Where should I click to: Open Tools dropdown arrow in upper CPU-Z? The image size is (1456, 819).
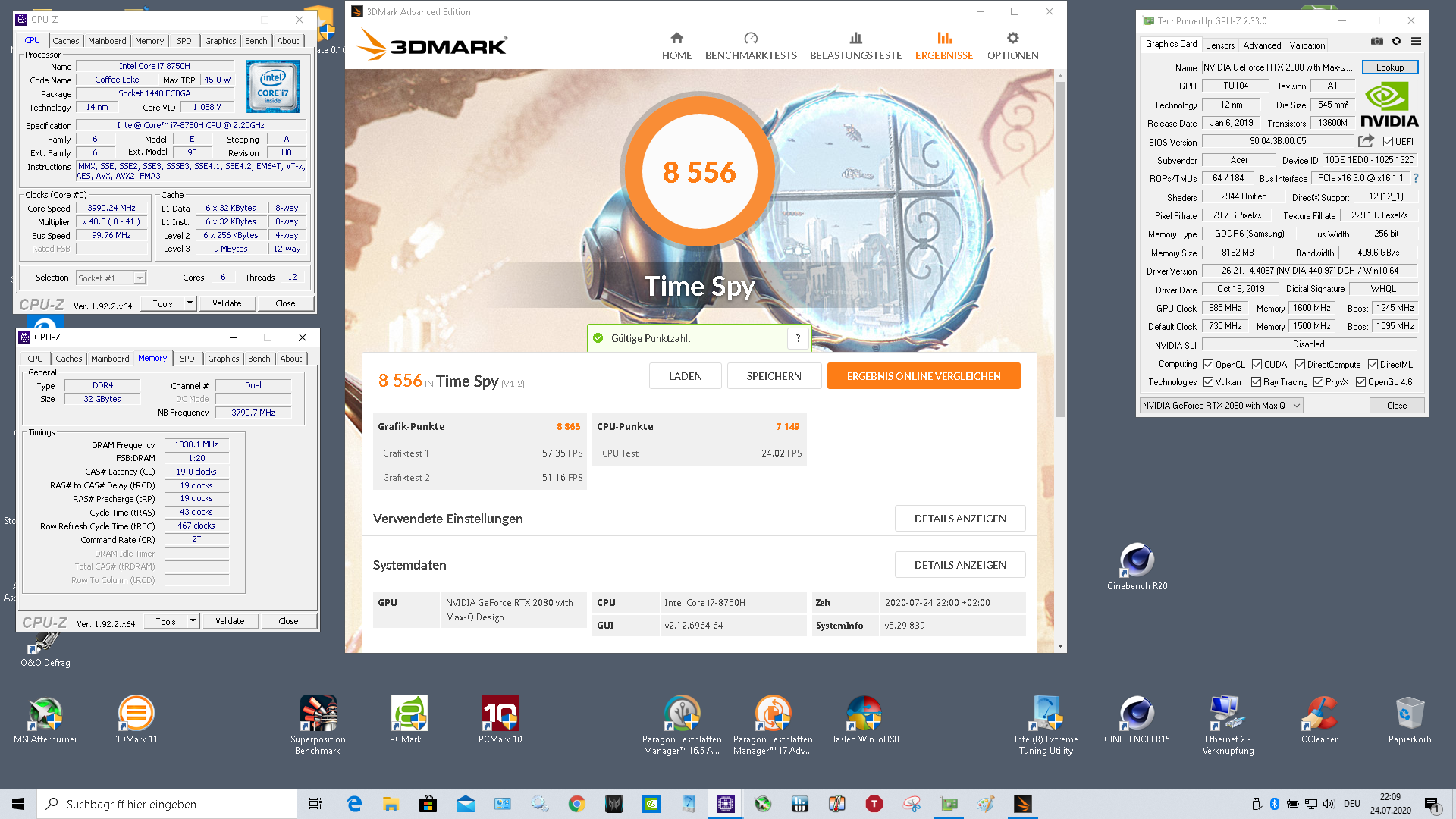190,303
